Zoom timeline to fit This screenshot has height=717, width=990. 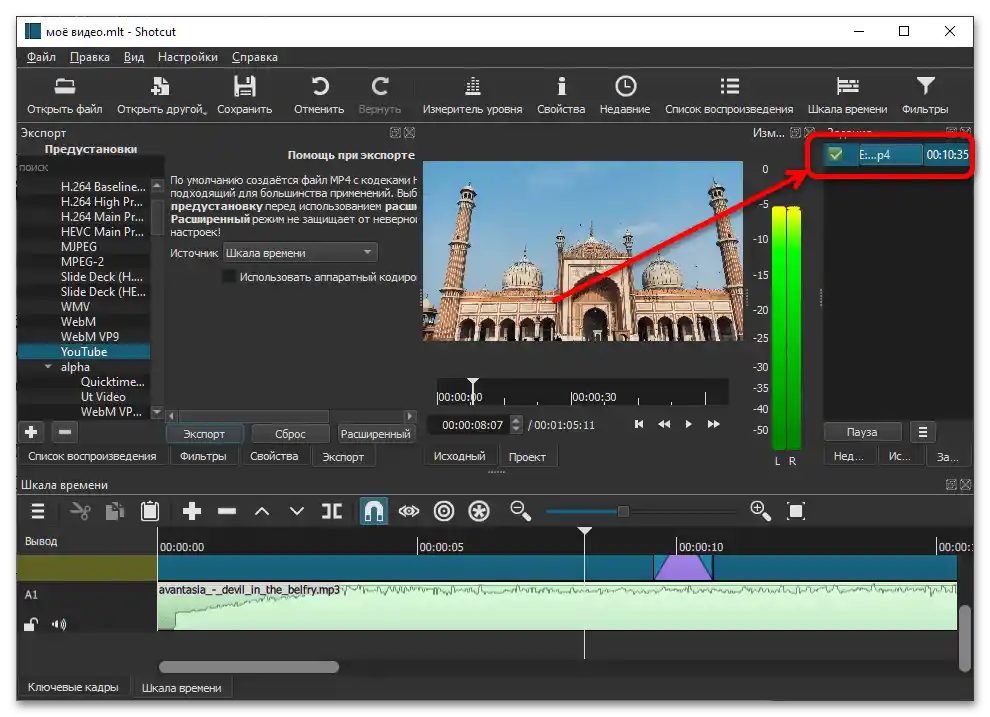(796, 511)
